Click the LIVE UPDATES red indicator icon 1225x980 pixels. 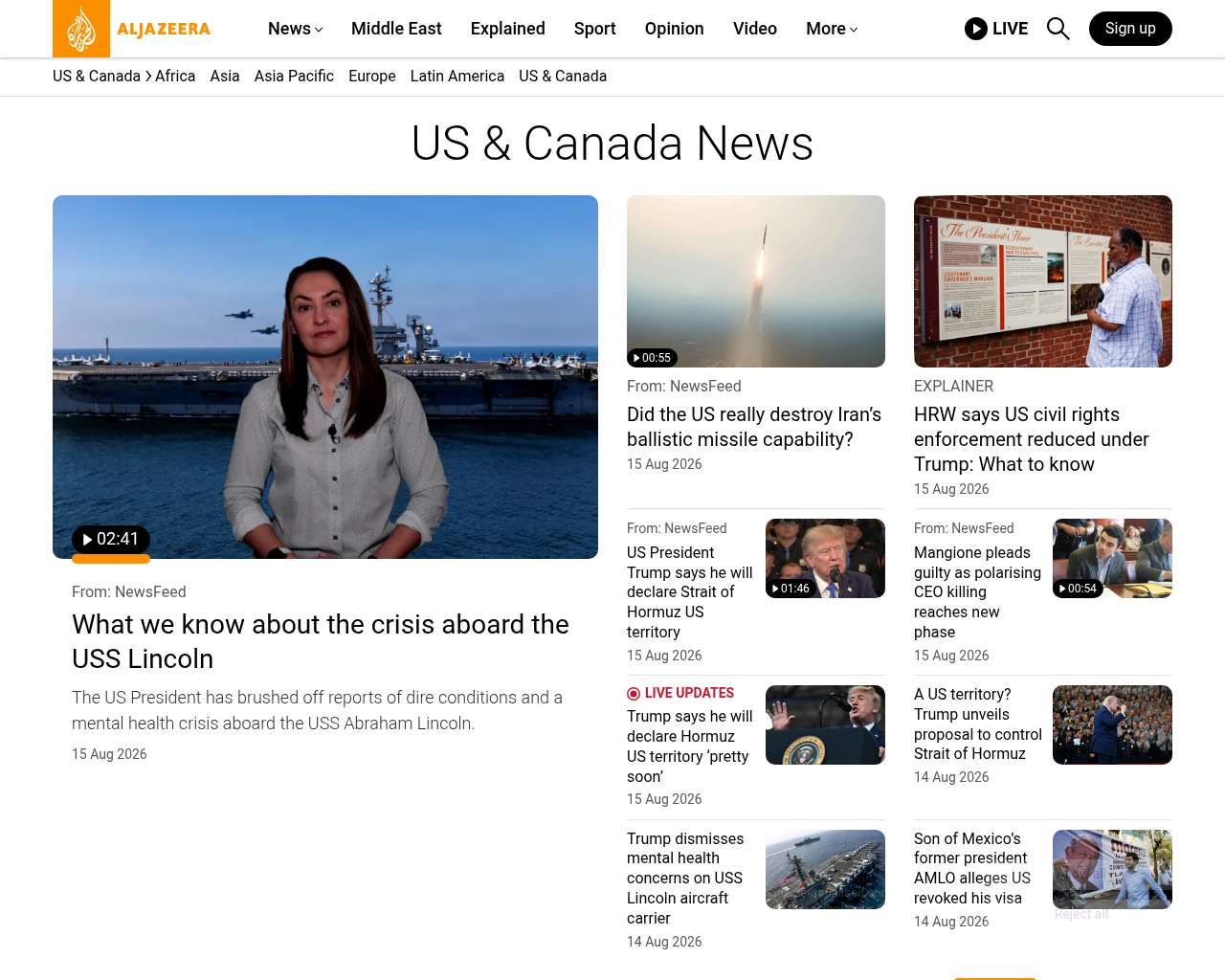point(634,694)
